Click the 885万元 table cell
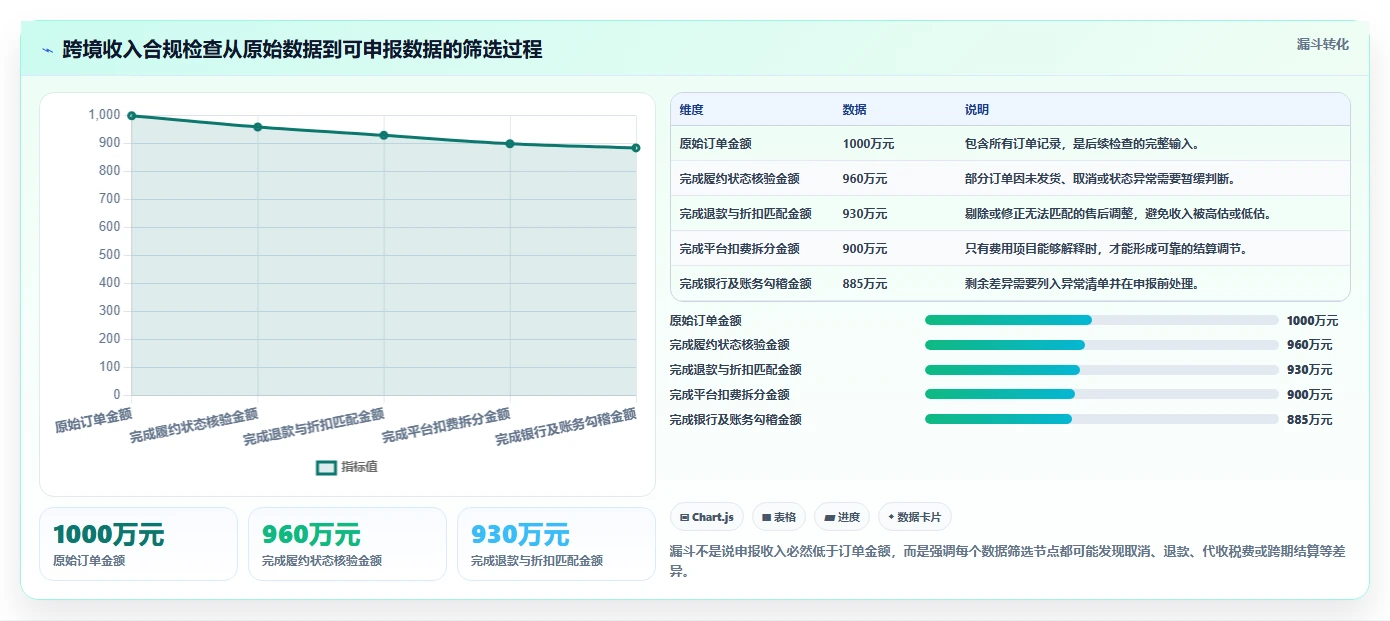 tap(865, 284)
